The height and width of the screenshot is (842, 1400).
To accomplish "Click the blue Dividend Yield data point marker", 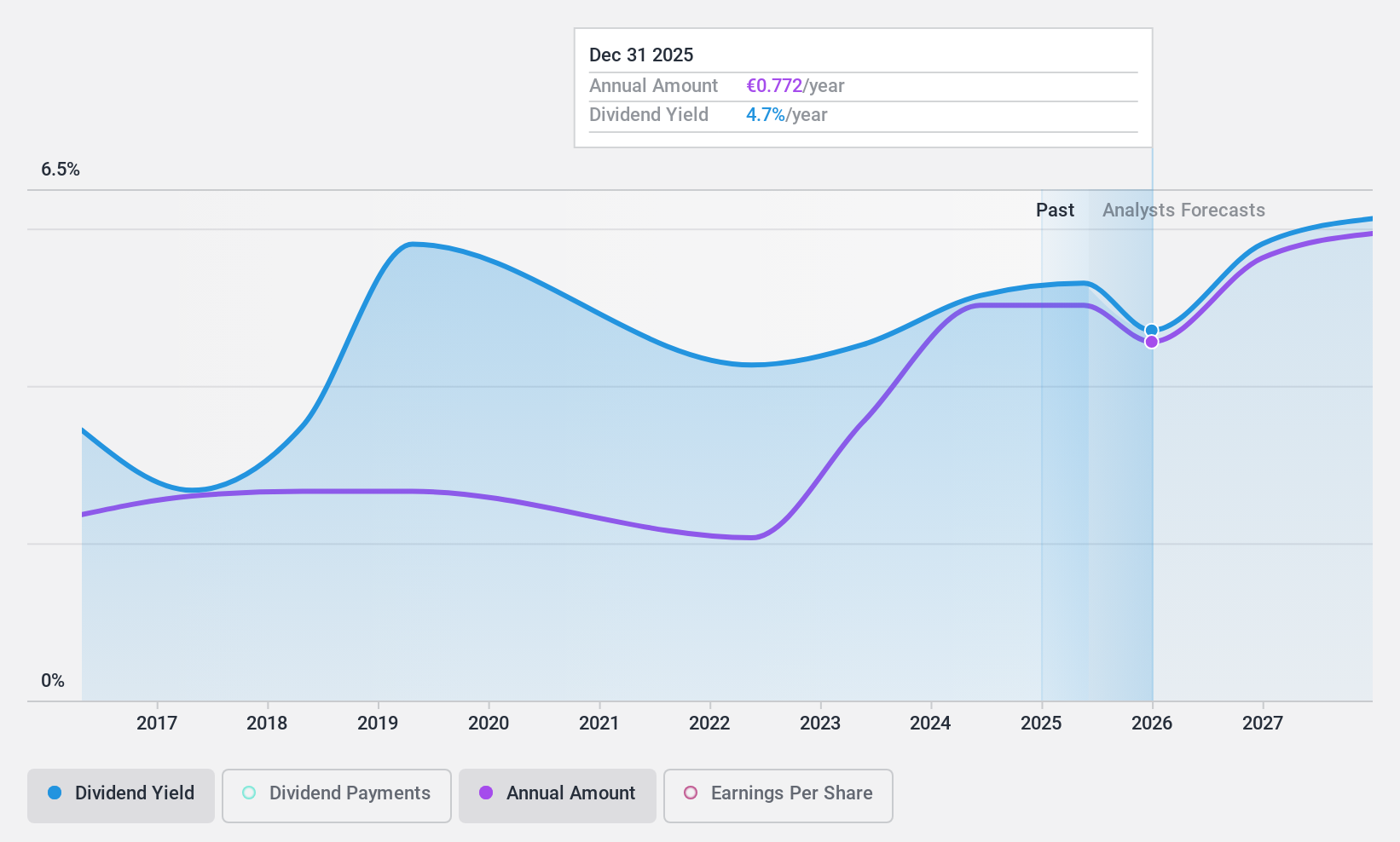I will point(1151,330).
